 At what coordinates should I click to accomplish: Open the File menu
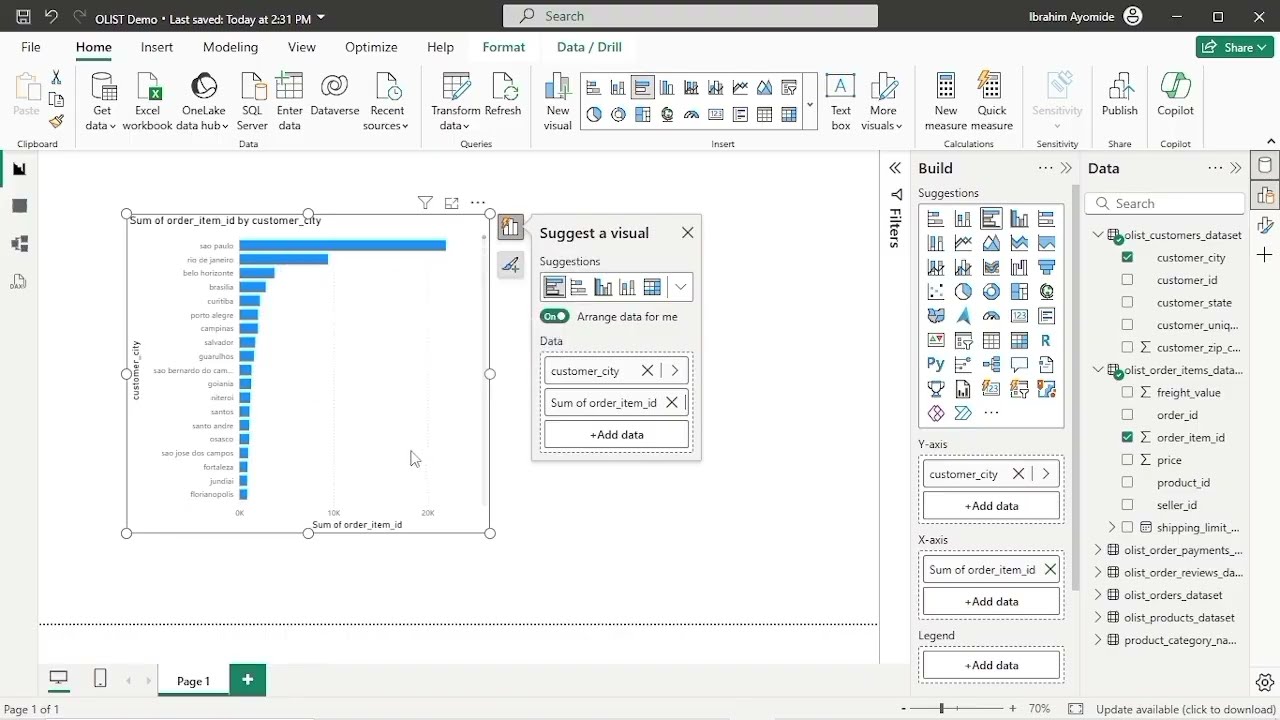[31, 47]
